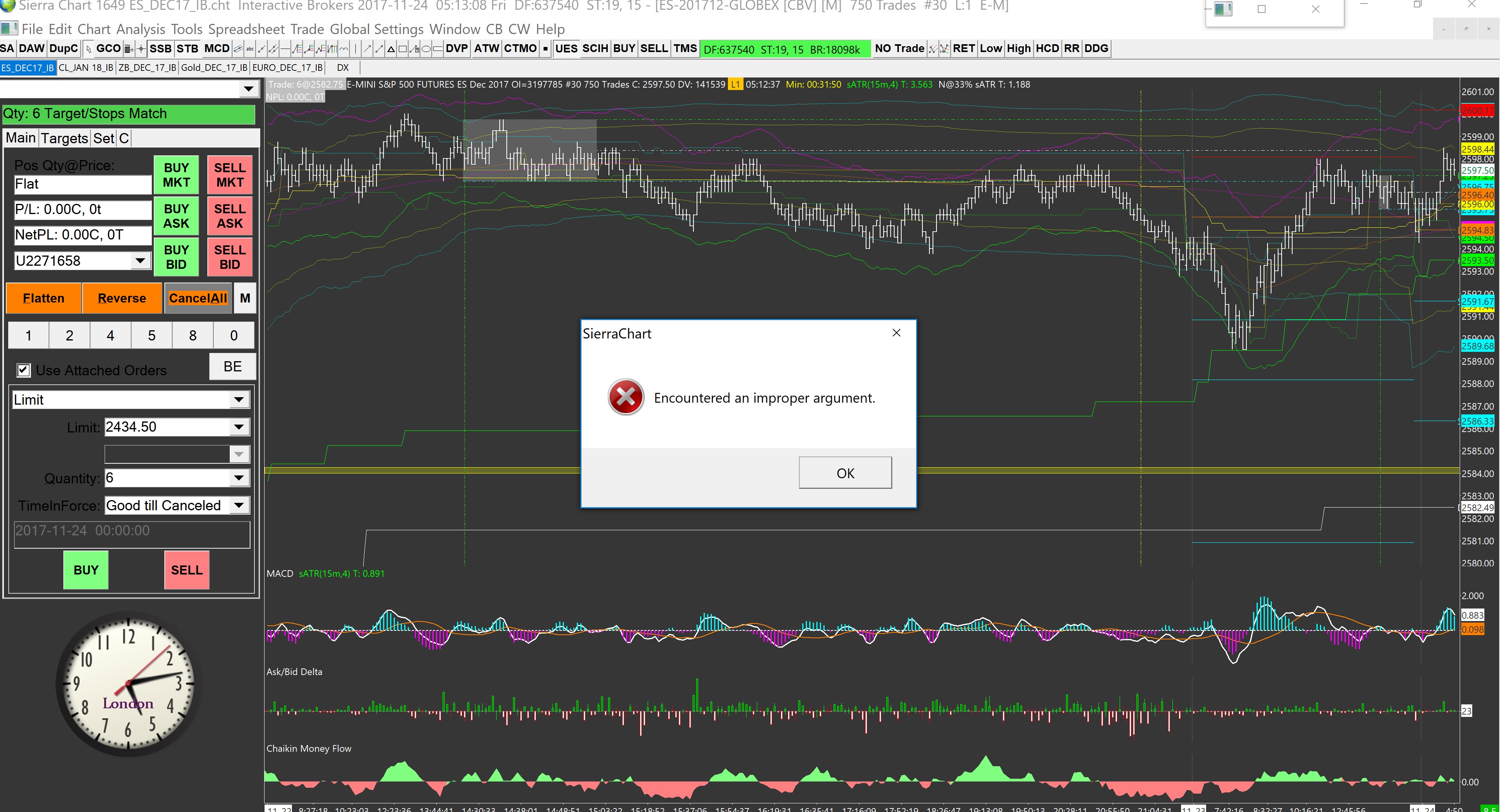This screenshot has width=1500, height=812.
Task: Open the order type Limit dropdown
Action: pos(238,400)
